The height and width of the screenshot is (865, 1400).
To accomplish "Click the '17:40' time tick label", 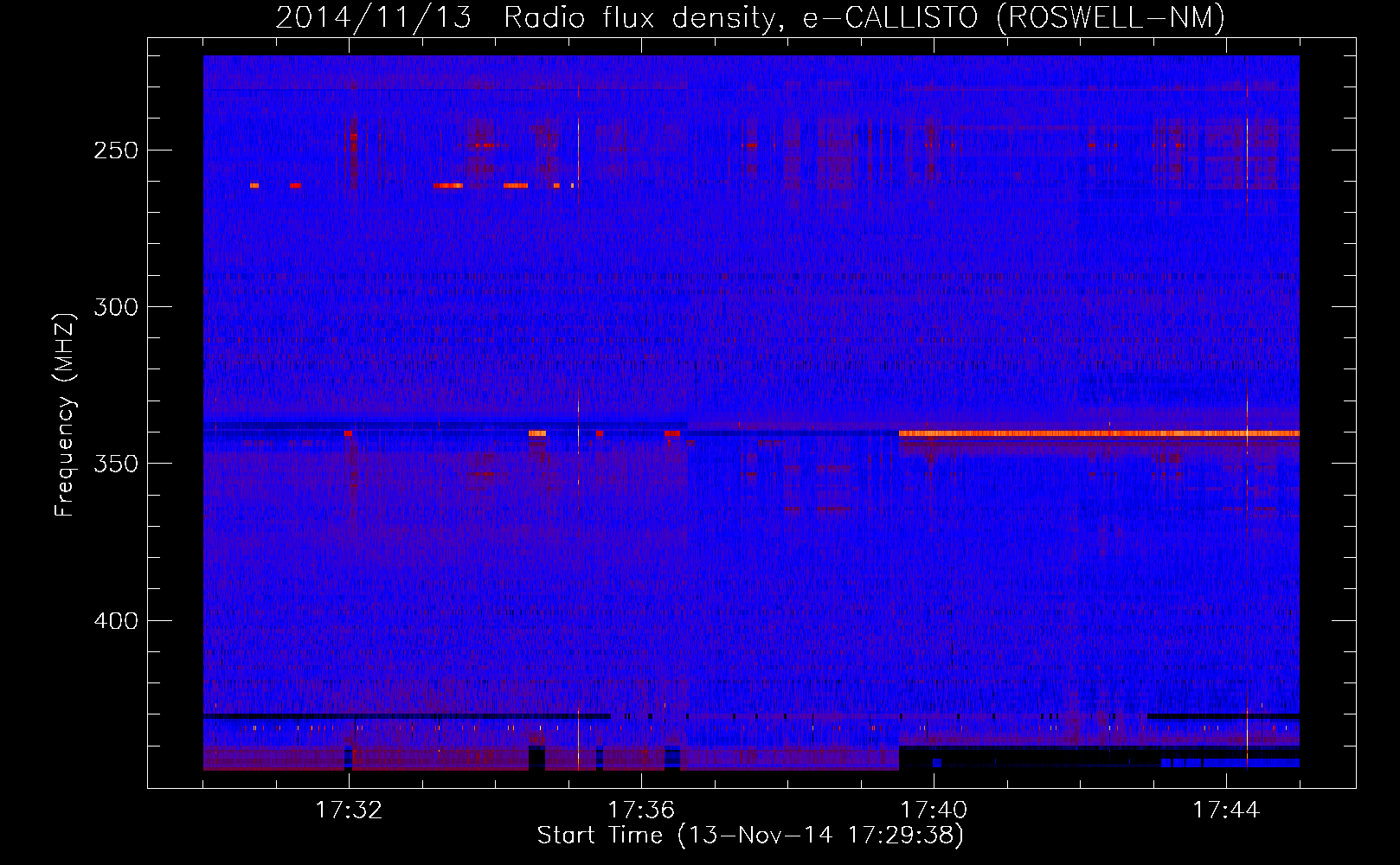I will tap(934, 810).
